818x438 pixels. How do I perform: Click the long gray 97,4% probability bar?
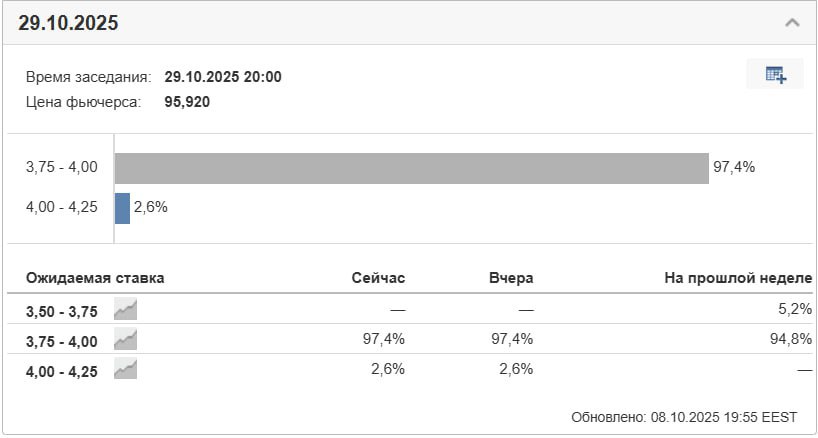point(411,168)
